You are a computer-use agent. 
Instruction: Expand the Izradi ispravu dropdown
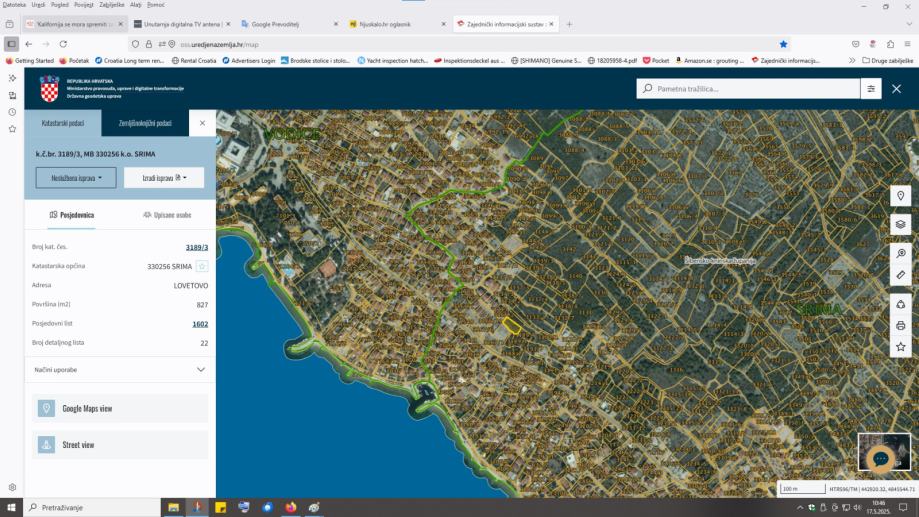click(x=164, y=178)
